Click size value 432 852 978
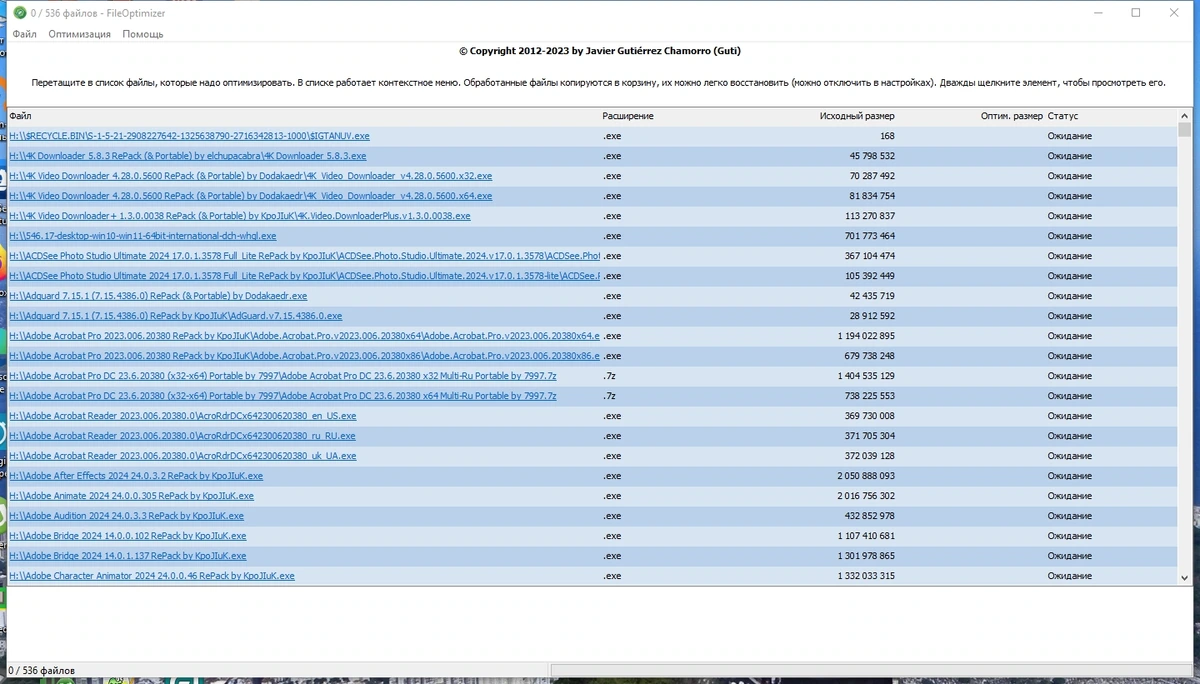The width and height of the screenshot is (1200, 684). pyautogui.click(x=869, y=516)
